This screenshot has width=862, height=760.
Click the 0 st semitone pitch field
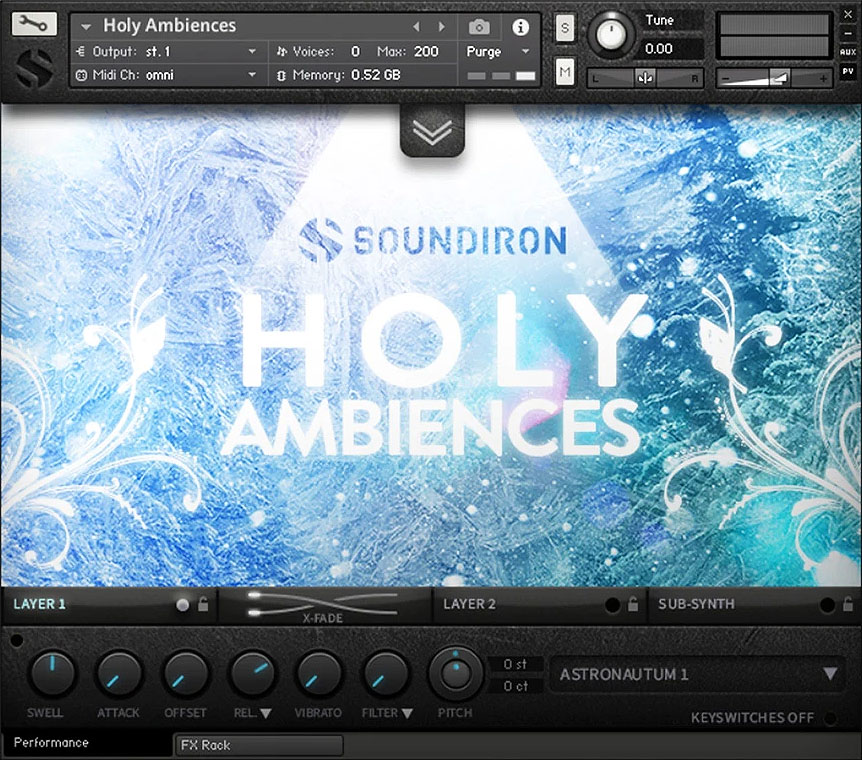[516, 664]
